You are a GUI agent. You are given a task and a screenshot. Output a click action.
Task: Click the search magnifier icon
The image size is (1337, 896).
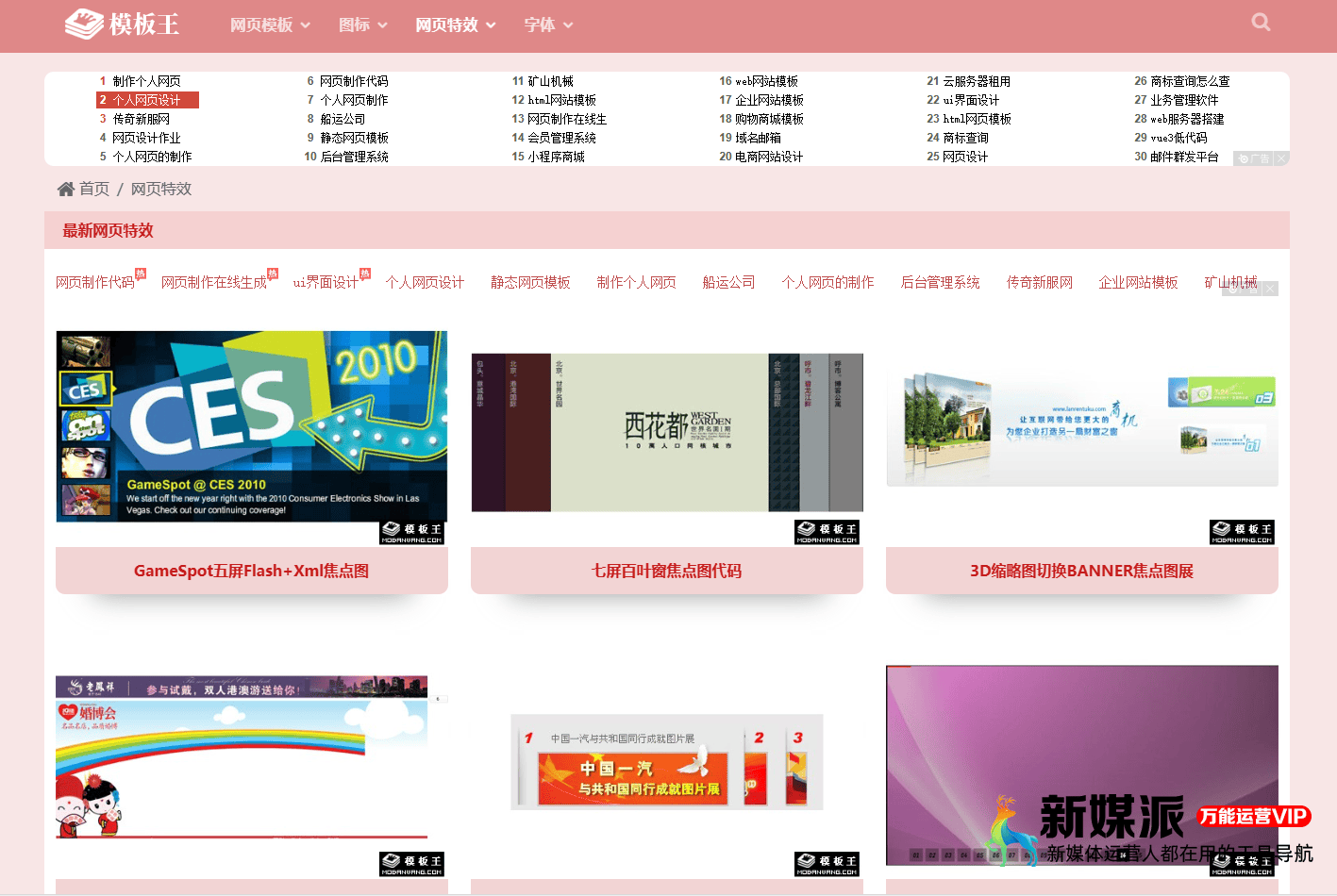click(1261, 23)
